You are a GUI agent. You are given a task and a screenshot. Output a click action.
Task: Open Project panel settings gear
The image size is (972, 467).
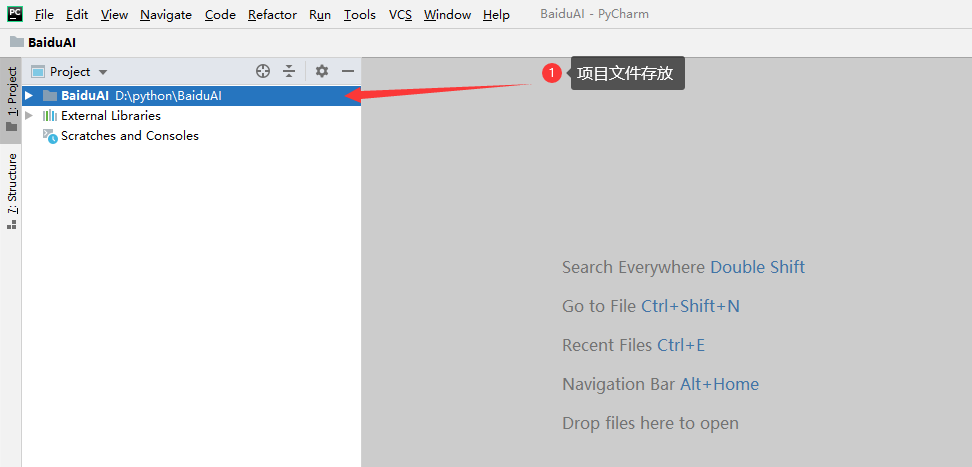tap(321, 71)
